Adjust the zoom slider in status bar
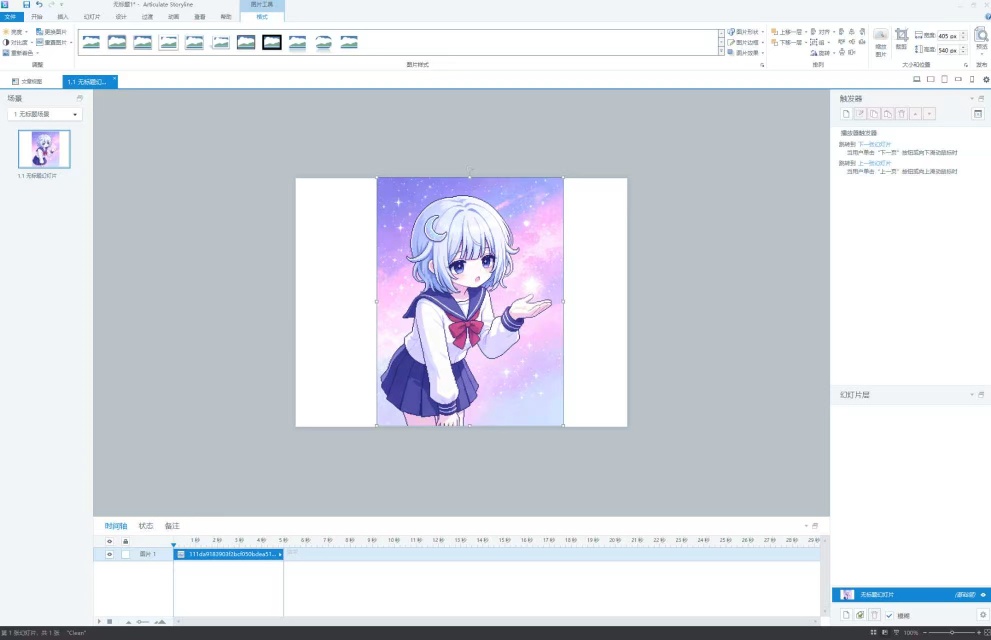Viewport: 991px width, 640px height. 952,632
